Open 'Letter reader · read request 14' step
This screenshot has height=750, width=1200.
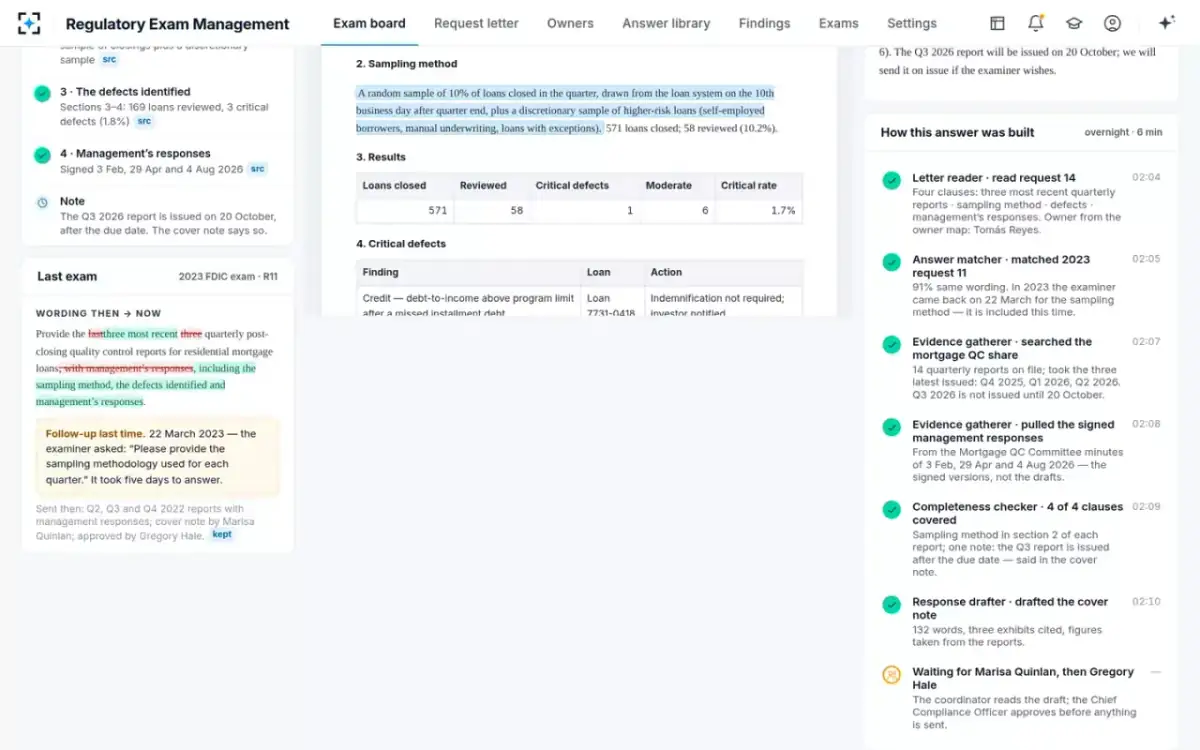click(994, 178)
